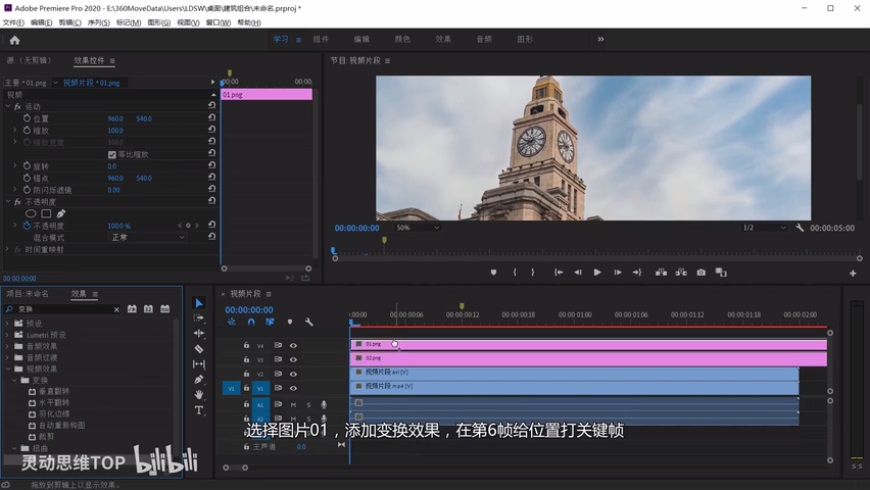Open the 混合模式 blend mode dropdown
This screenshot has height=490, width=870.
(147, 238)
